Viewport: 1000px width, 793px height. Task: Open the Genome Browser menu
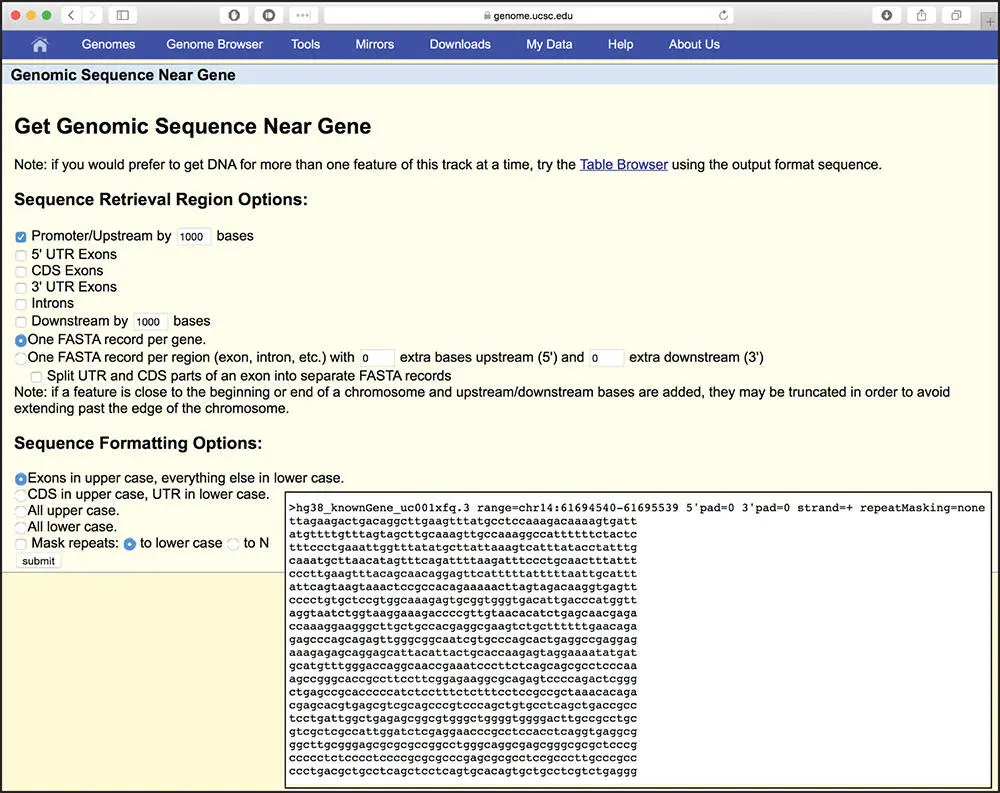[214, 44]
